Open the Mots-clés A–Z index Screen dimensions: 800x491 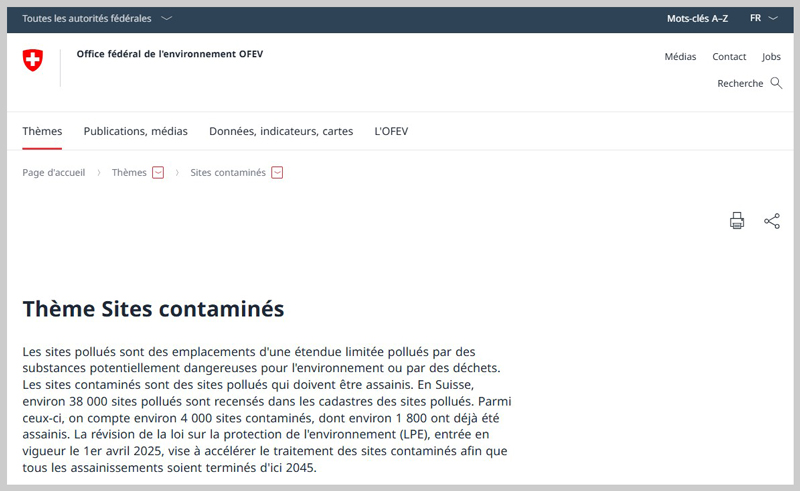697,18
